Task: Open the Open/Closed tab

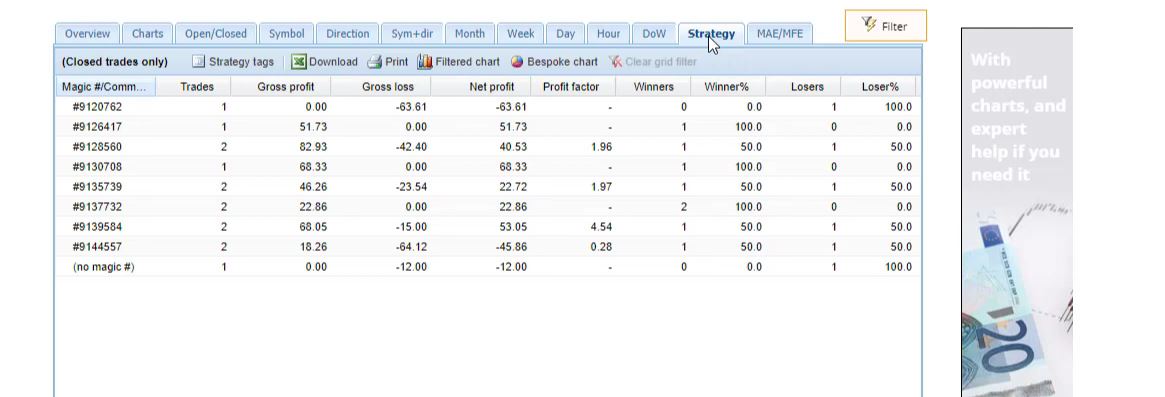Action: [215, 33]
